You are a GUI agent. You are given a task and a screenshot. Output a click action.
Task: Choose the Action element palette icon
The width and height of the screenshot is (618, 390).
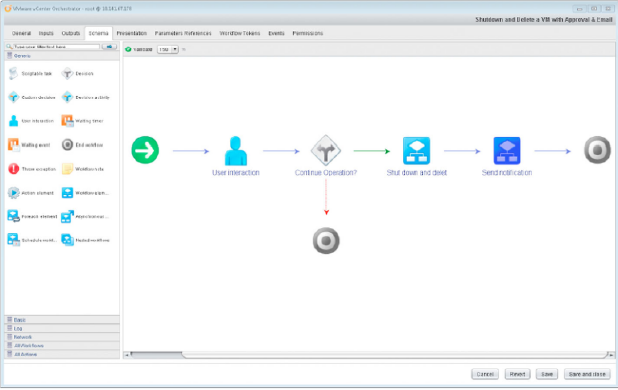click(13, 193)
